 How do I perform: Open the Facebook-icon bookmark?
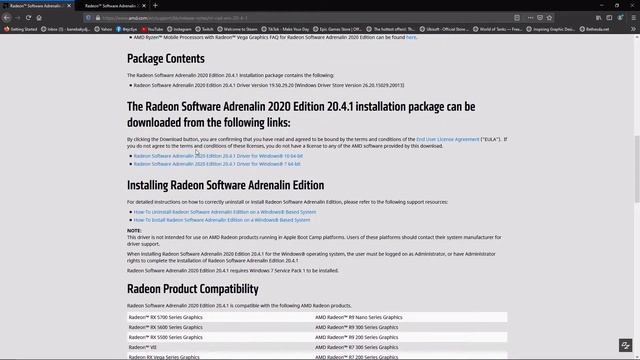[x=127, y=29]
